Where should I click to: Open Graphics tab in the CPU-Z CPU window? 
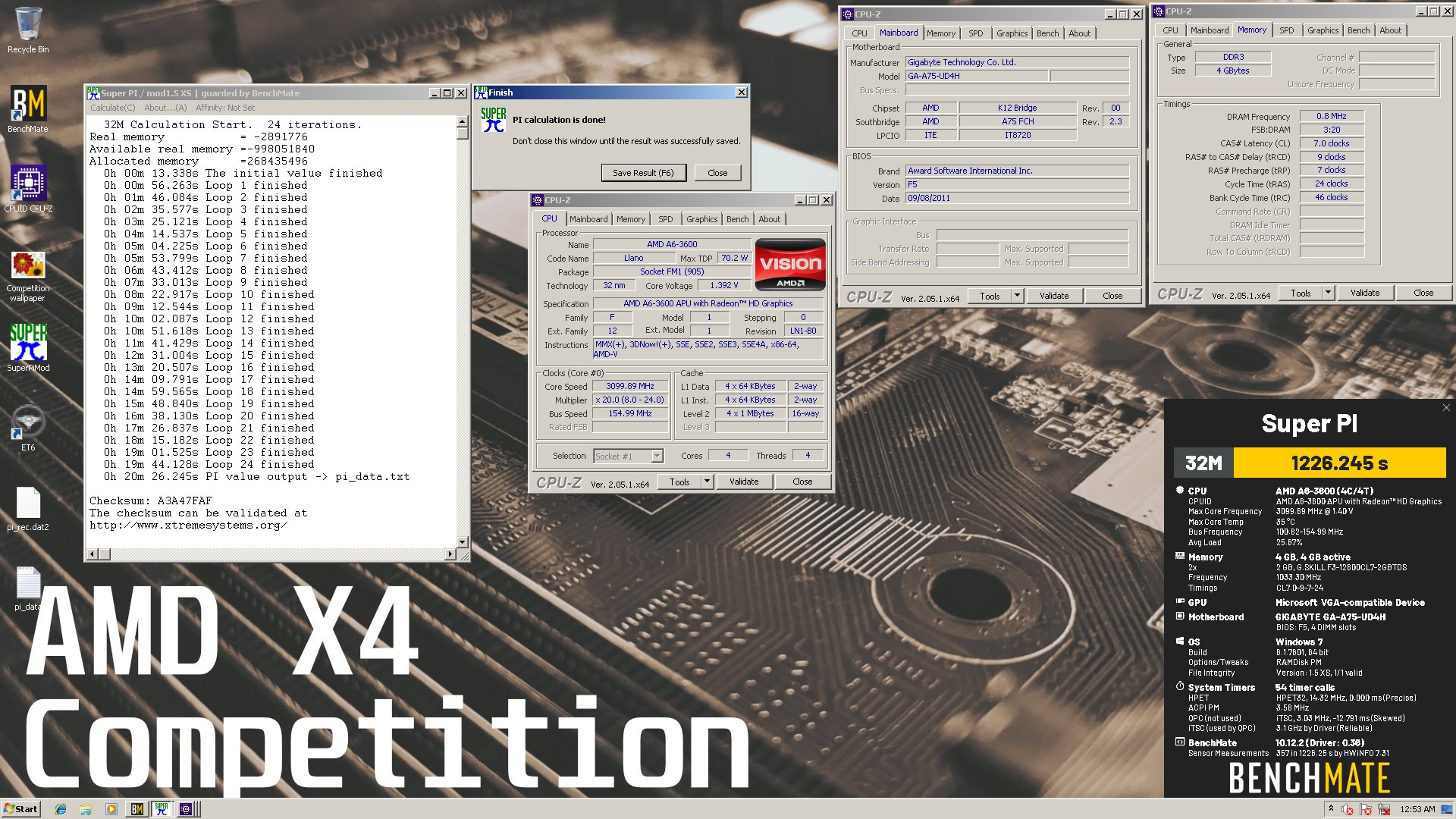(x=701, y=219)
